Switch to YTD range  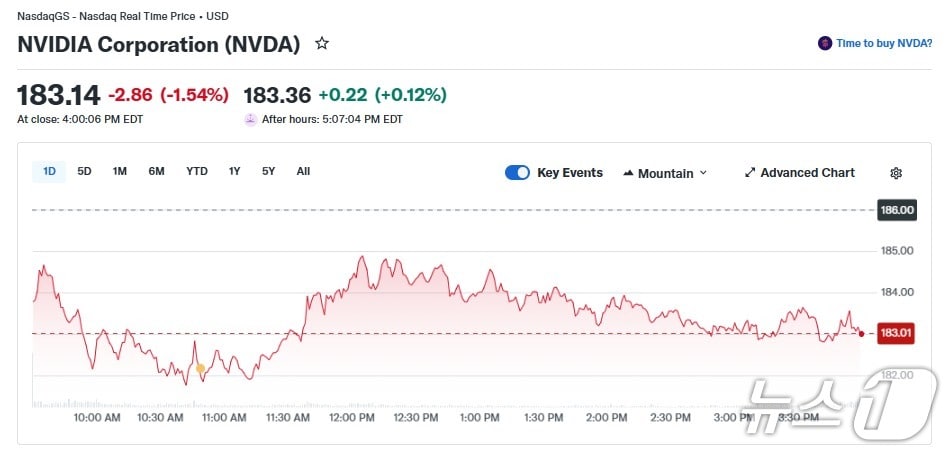pos(197,171)
